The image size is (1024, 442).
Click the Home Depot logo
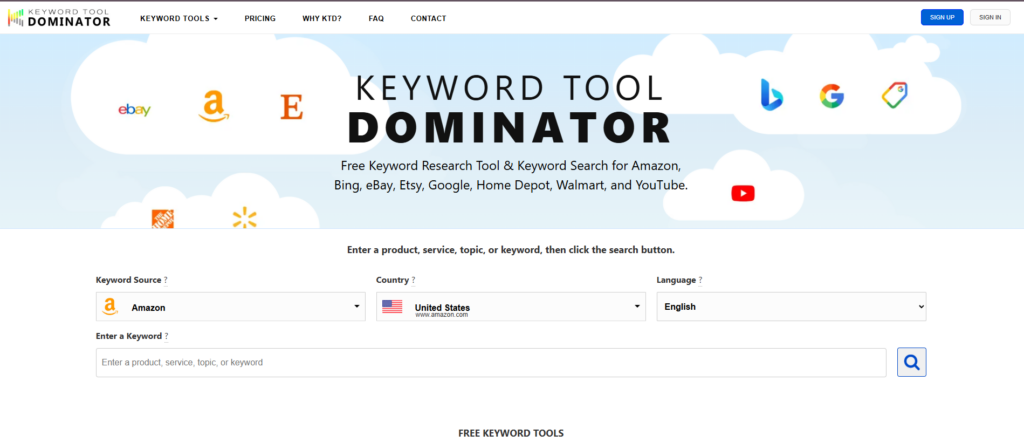pyautogui.click(x=163, y=219)
